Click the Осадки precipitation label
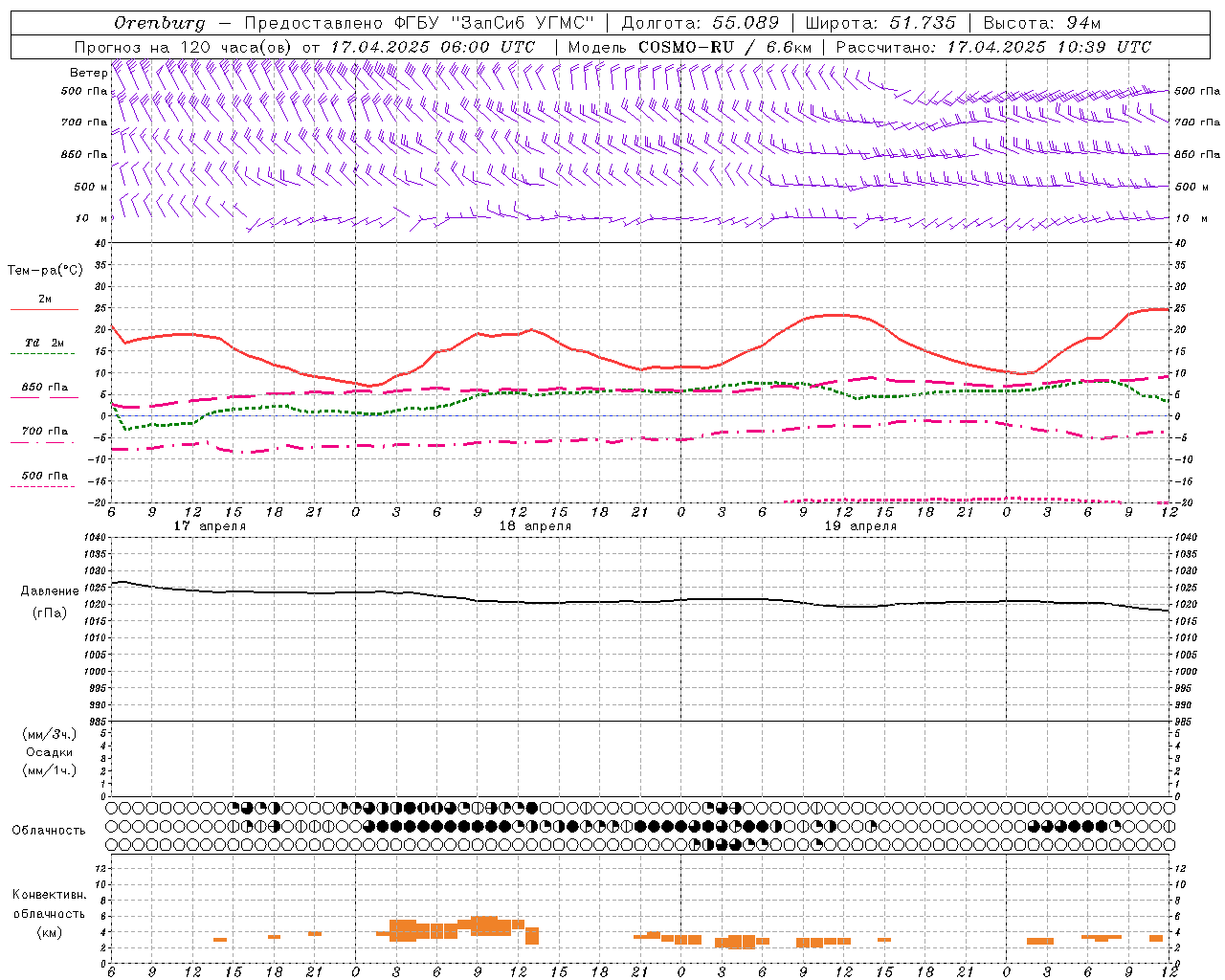Image resolution: width=1225 pixels, height=980 pixels. [x=50, y=752]
